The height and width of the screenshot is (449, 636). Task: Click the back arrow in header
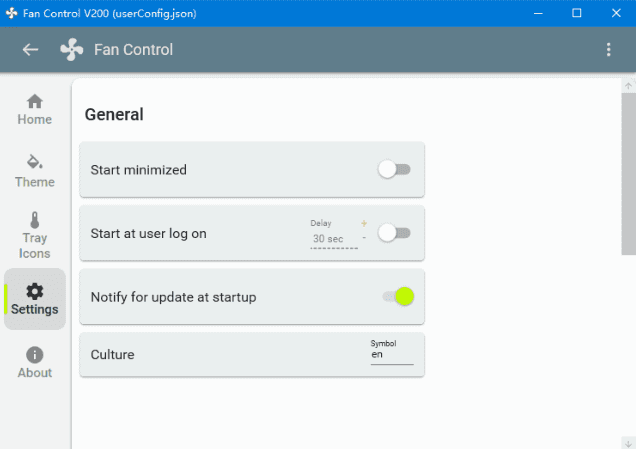30,50
